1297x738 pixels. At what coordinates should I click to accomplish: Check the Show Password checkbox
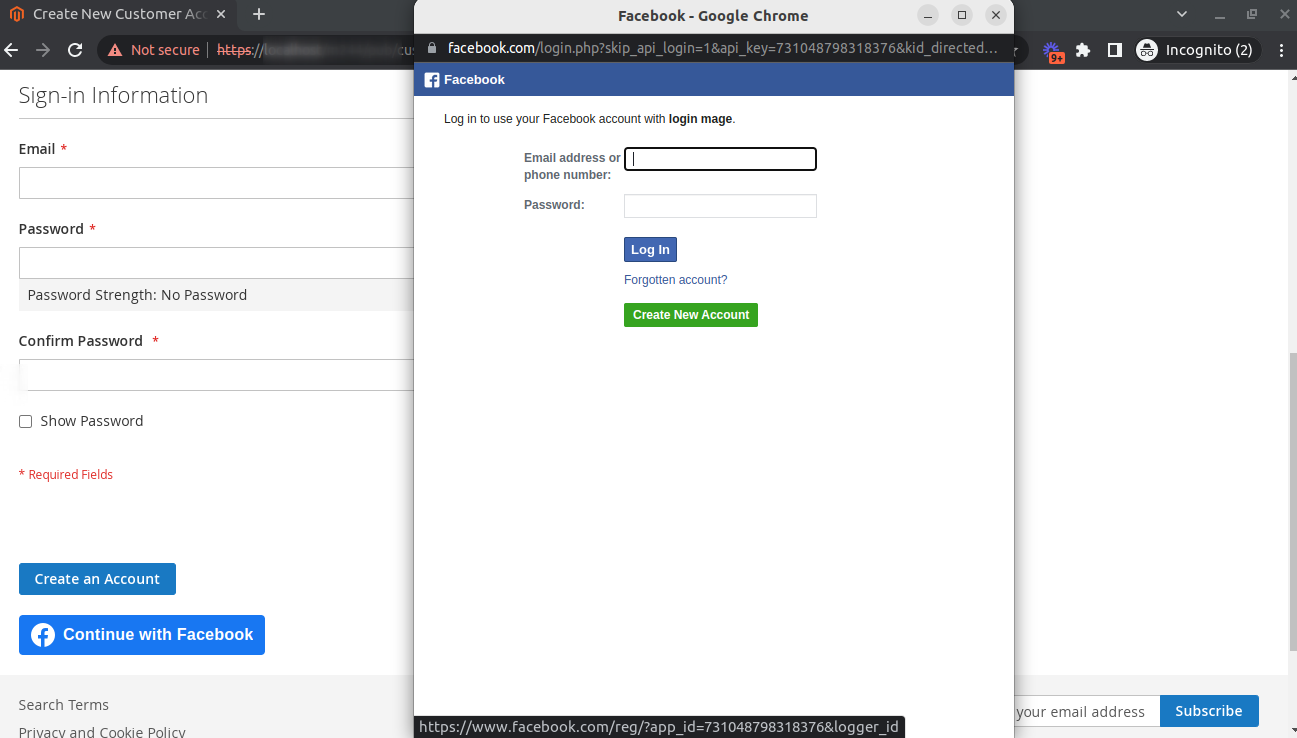[25, 421]
